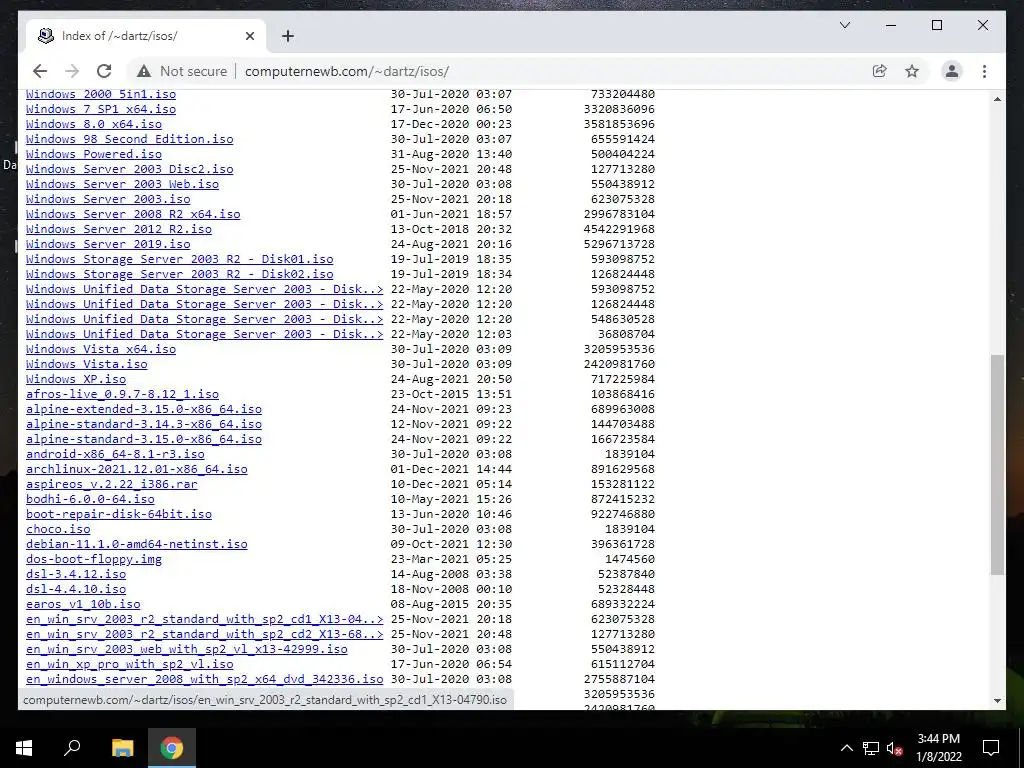This screenshot has height=768, width=1024.
Task: Reload the current page
Action: coord(104,71)
